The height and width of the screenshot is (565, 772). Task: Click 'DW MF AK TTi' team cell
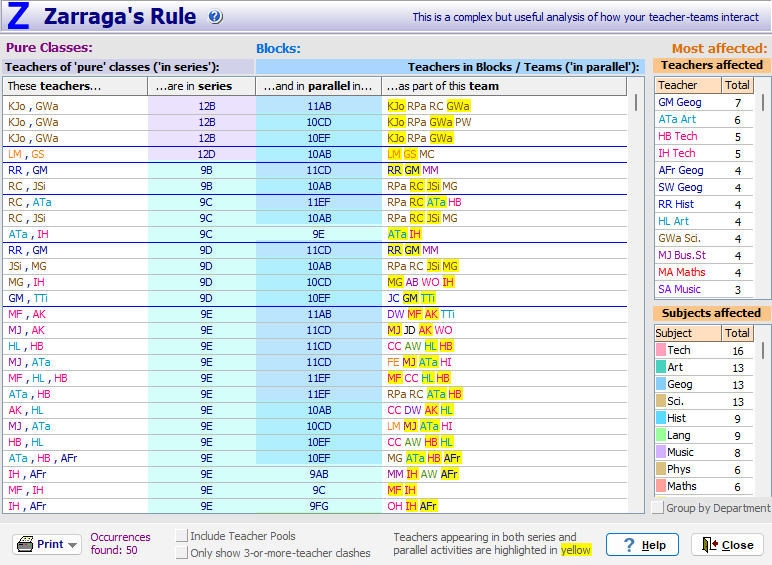pyautogui.click(x=504, y=314)
